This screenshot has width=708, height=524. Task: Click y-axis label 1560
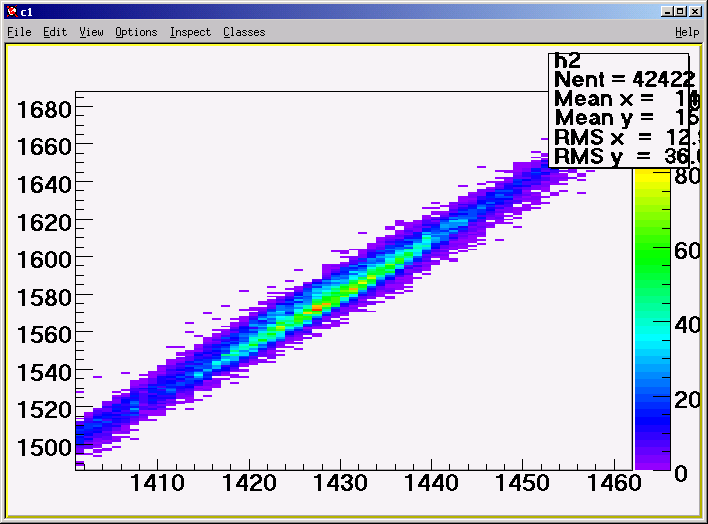pos(44,335)
